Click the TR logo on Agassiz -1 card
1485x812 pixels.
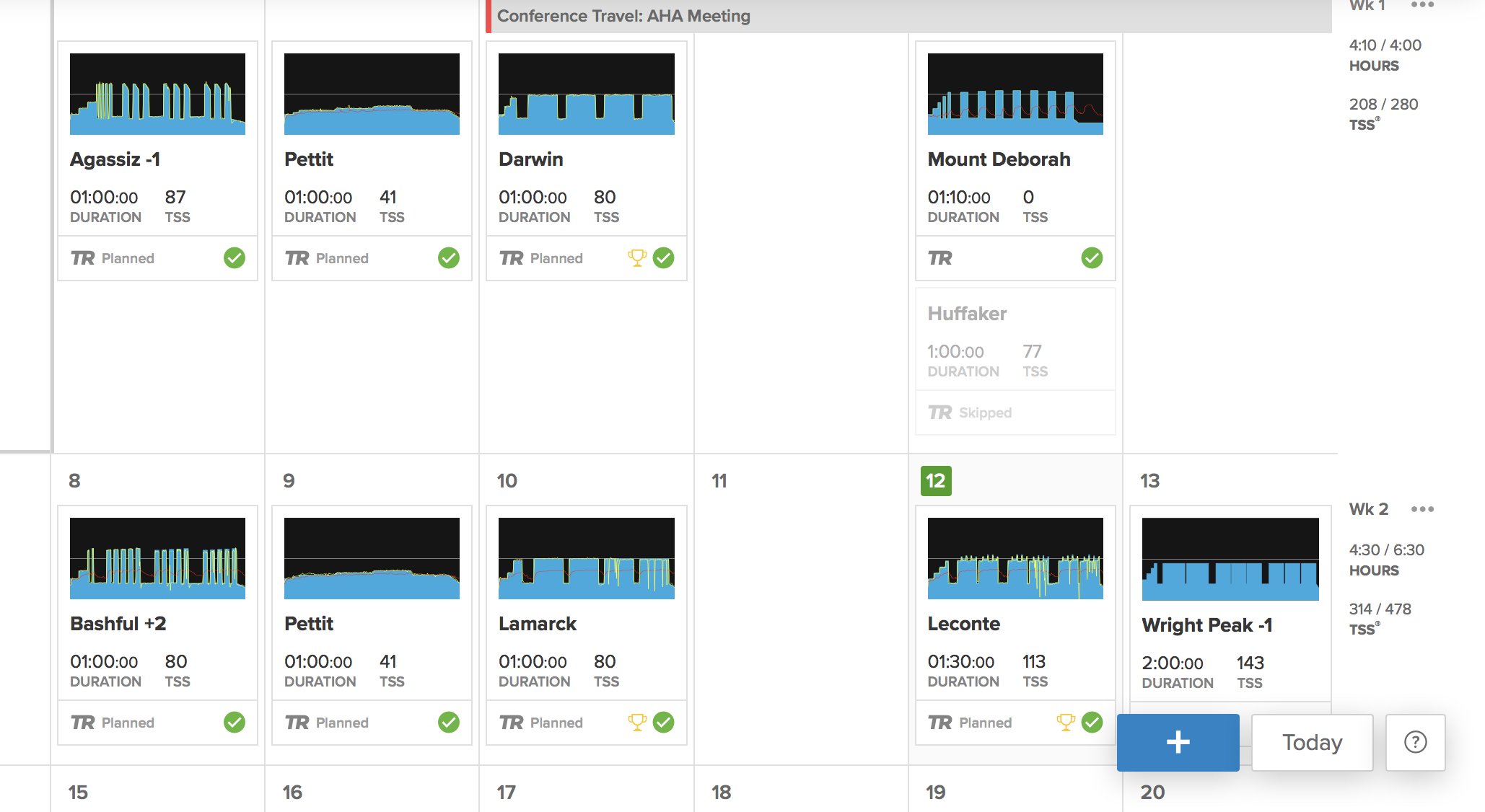(x=83, y=258)
